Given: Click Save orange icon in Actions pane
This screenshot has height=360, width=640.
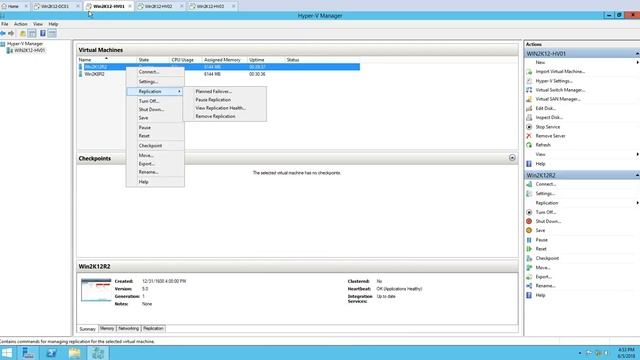Looking at the screenshot, I should (x=529, y=231).
